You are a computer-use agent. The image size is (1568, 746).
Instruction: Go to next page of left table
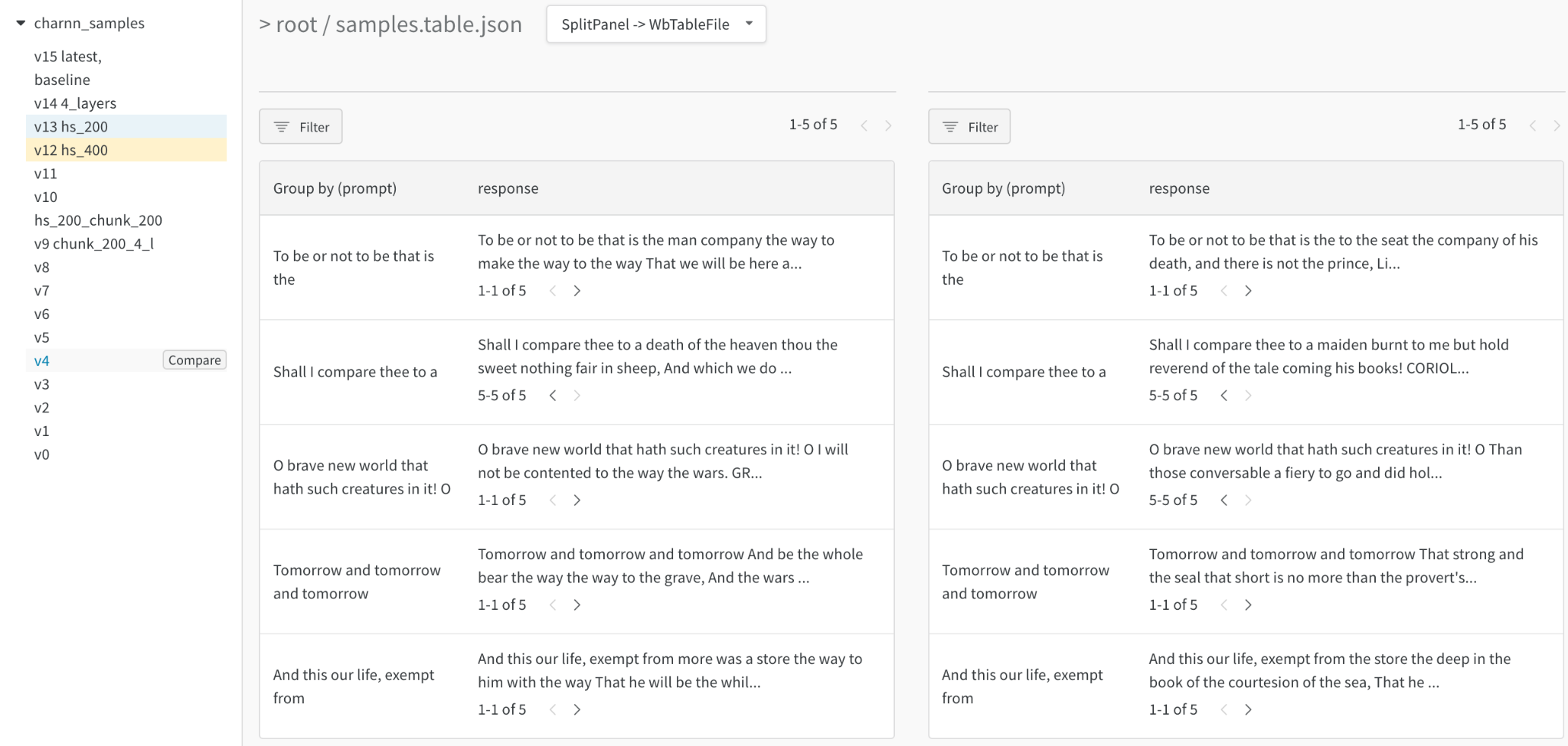click(x=888, y=125)
